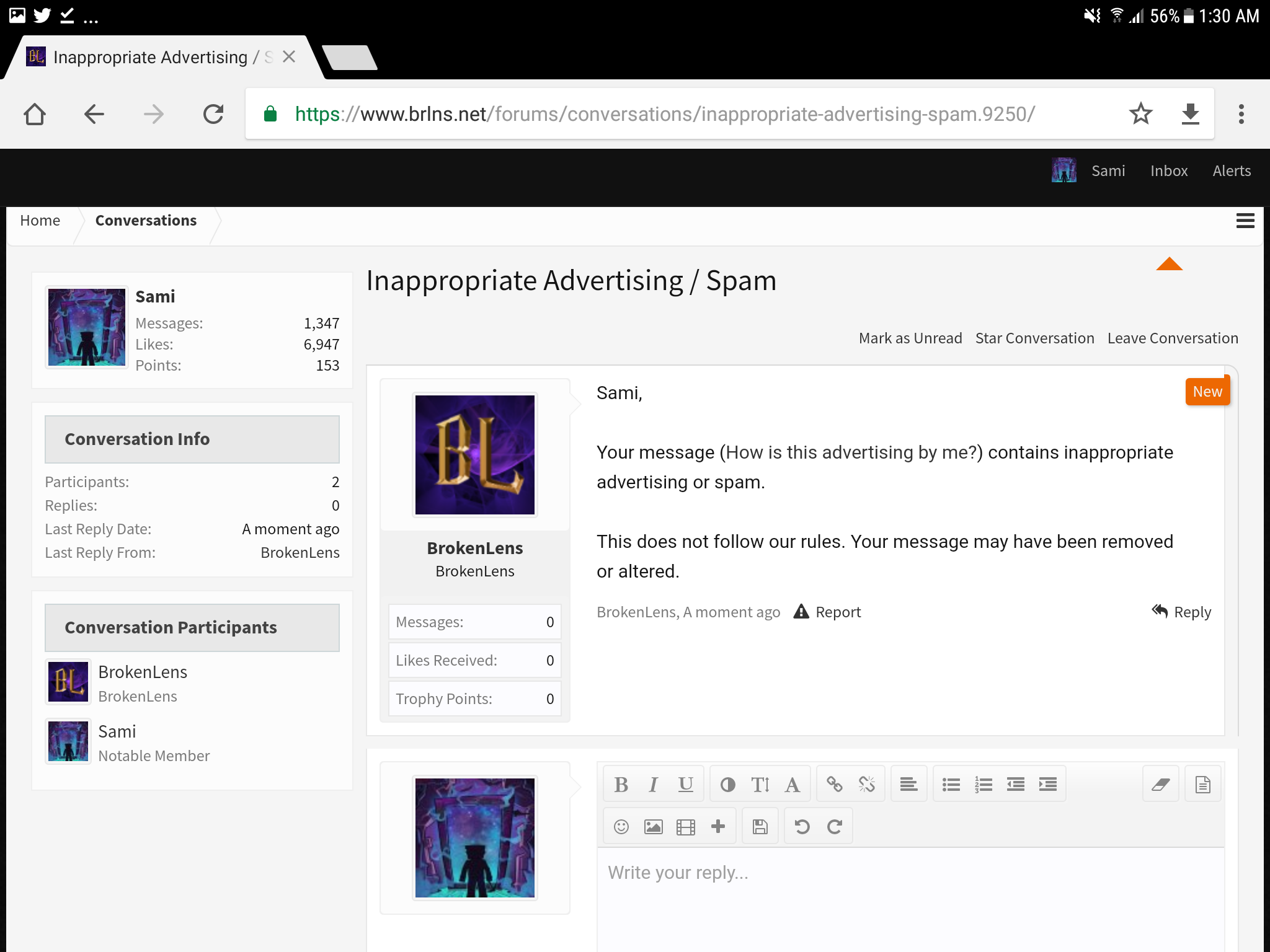Insert media using film icon

(x=685, y=827)
